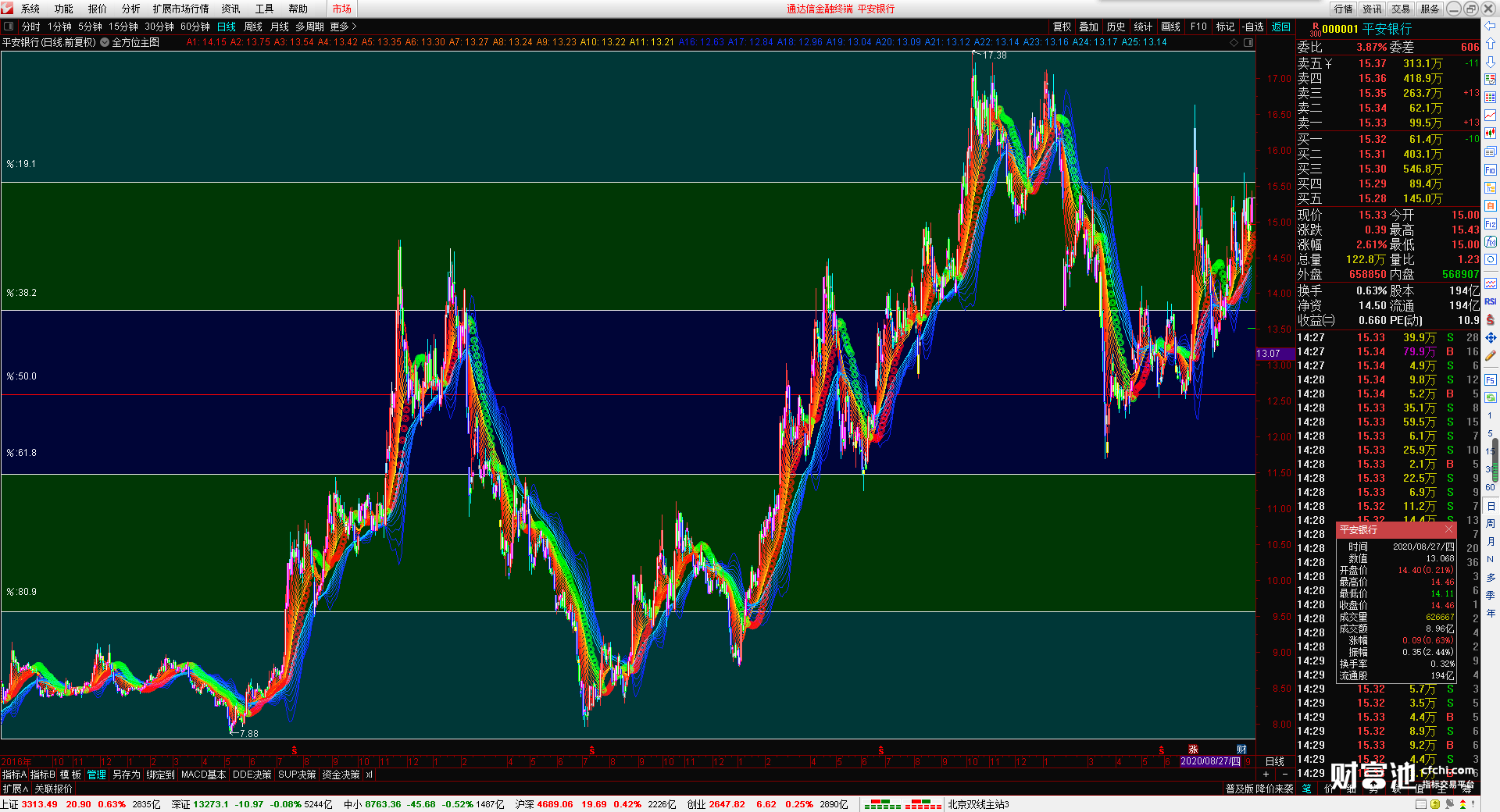
Task: Open the 扩展市场行情 menu
Action: 181,9
